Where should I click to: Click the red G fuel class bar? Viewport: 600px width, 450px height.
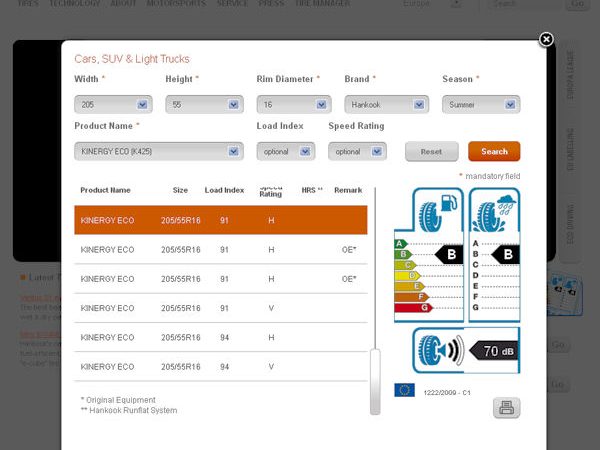pyautogui.click(x=413, y=308)
